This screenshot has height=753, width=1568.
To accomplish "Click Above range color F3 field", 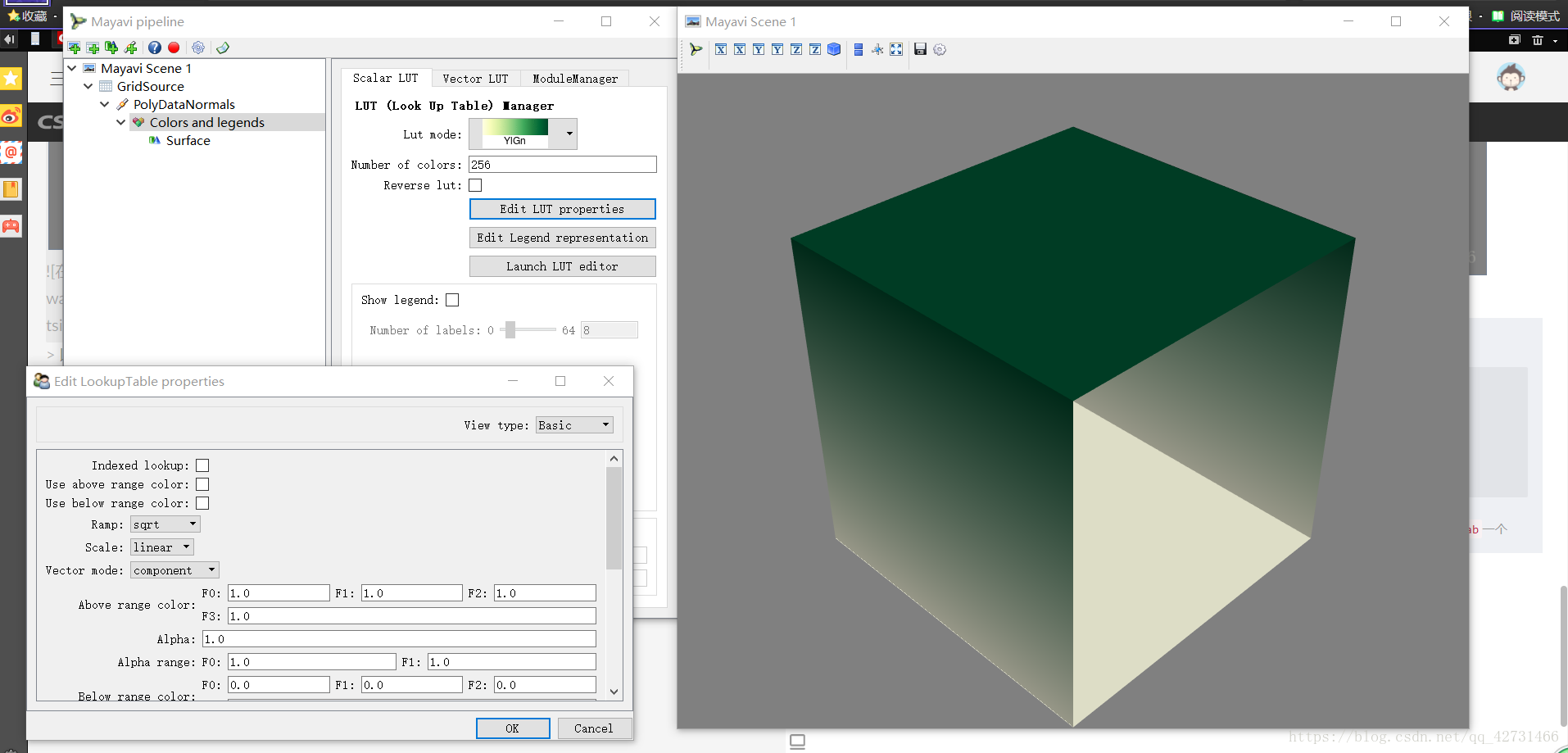I will point(411,616).
